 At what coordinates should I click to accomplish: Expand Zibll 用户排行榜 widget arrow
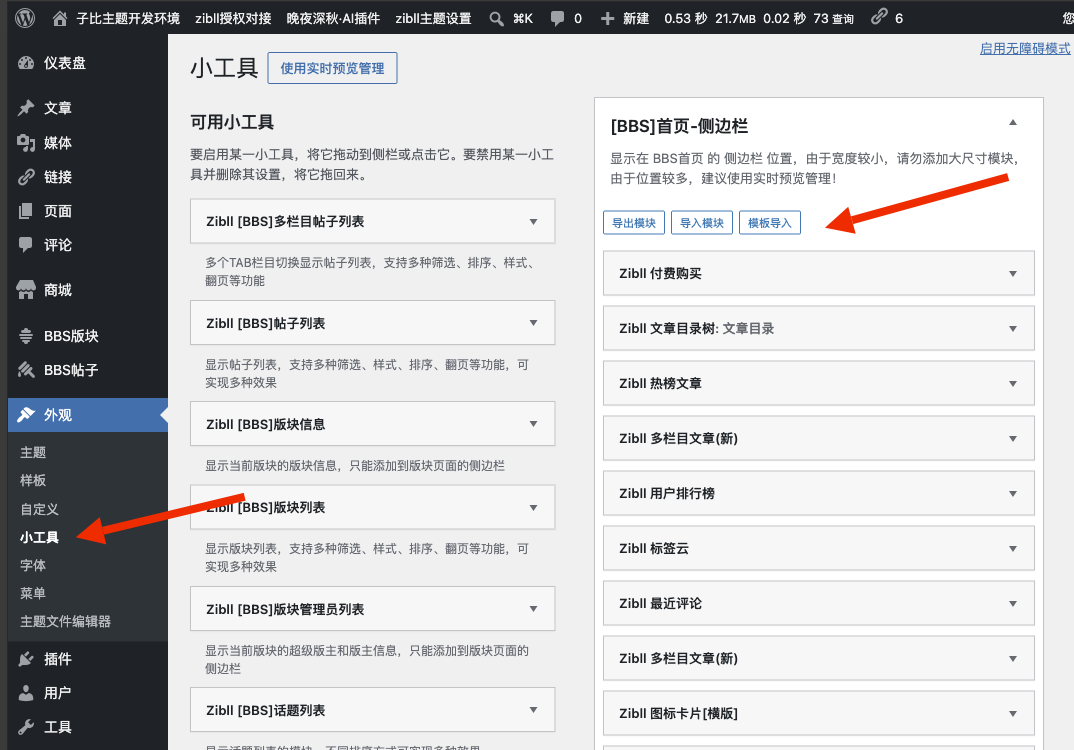[1013, 494]
